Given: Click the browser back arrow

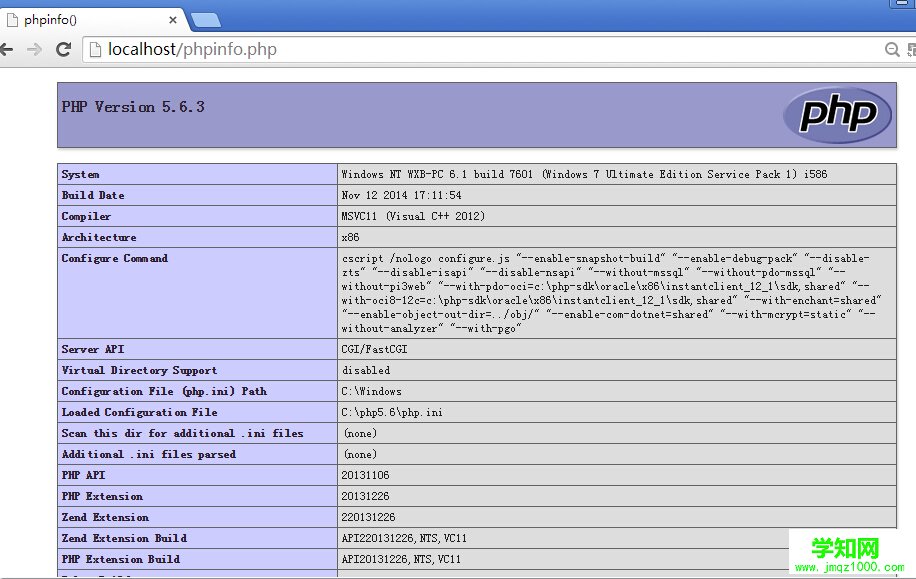Looking at the screenshot, I should pyautogui.click(x=6, y=50).
